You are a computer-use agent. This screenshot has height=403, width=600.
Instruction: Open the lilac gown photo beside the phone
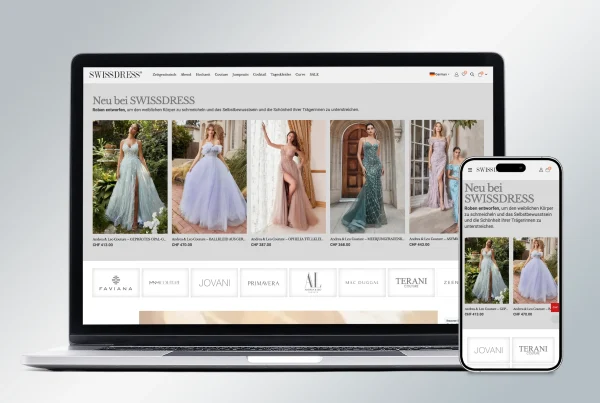434,177
